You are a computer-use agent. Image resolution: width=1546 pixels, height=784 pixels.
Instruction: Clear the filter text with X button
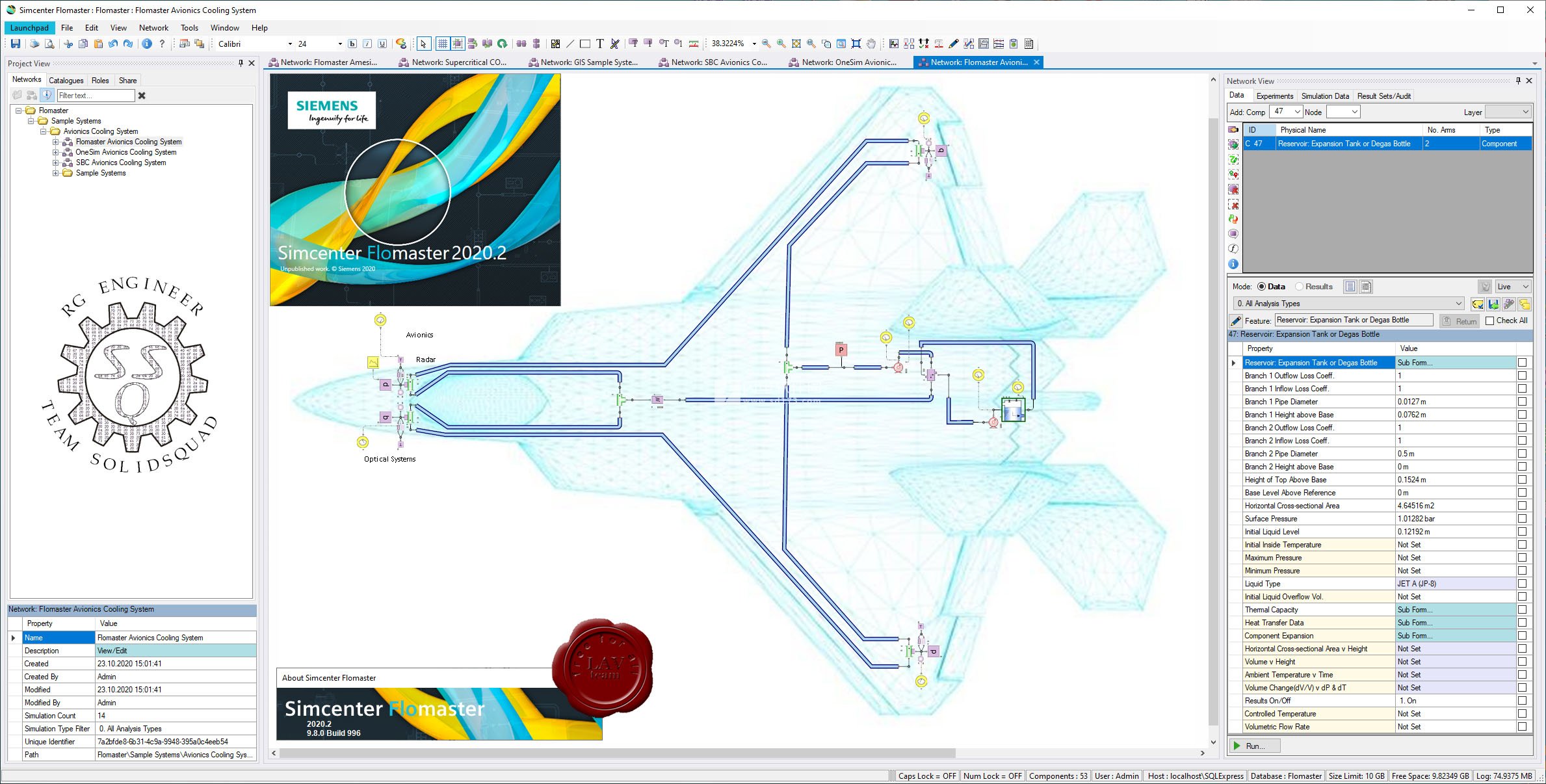142,96
